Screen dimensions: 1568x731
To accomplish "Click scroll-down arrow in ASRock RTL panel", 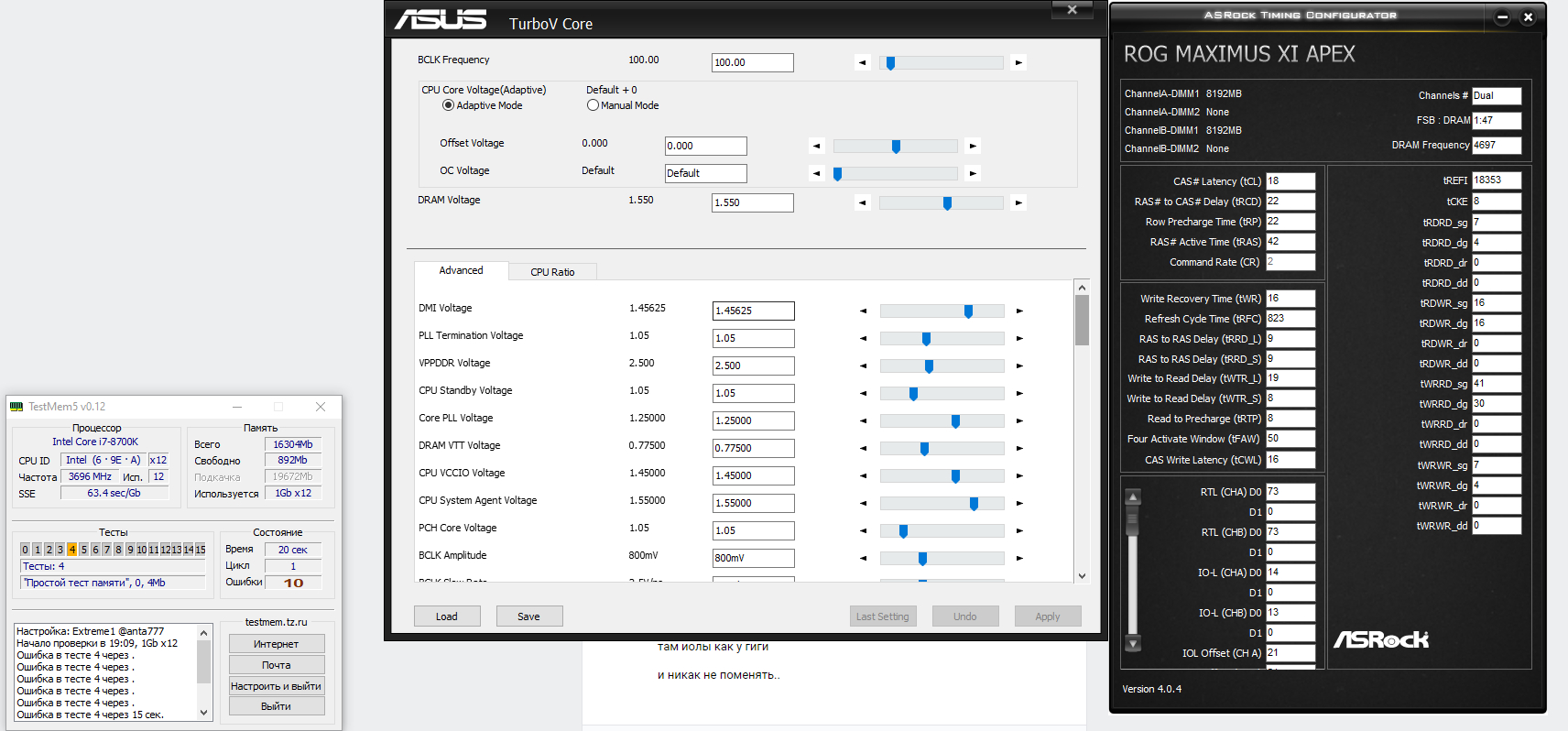I will click(x=1133, y=643).
